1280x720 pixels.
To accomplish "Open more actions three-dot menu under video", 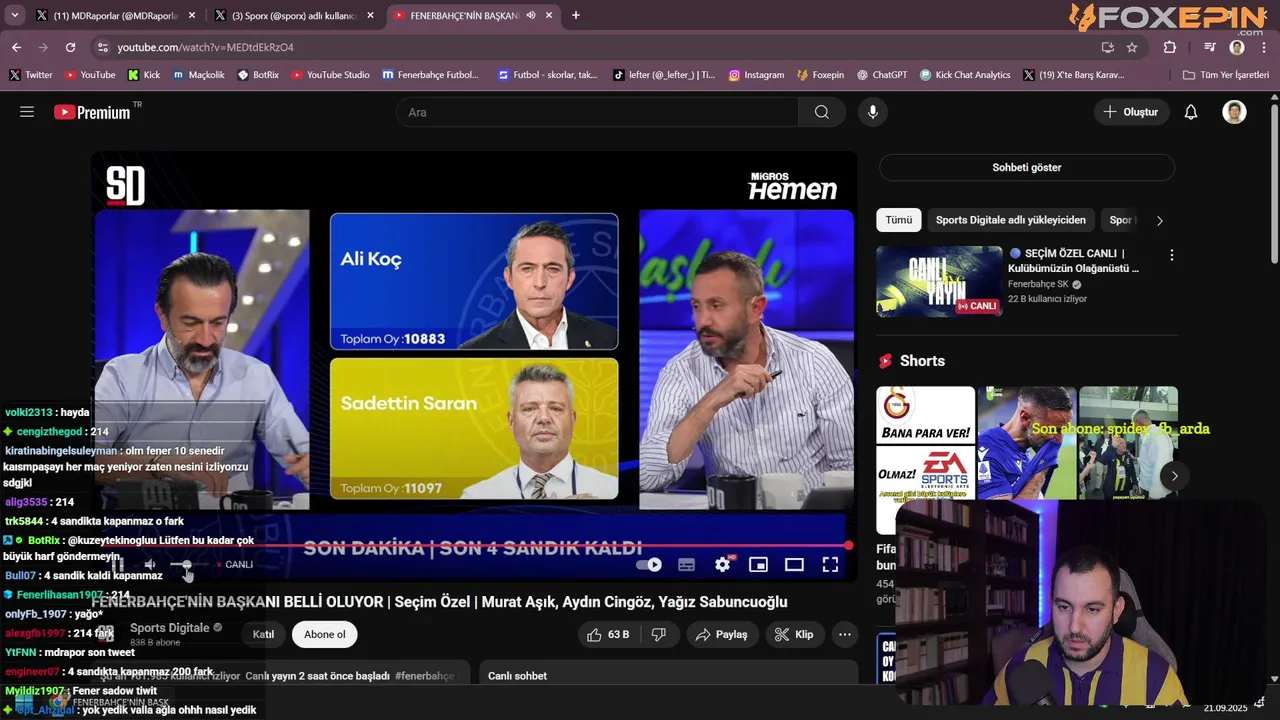I will tap(845, 634).
